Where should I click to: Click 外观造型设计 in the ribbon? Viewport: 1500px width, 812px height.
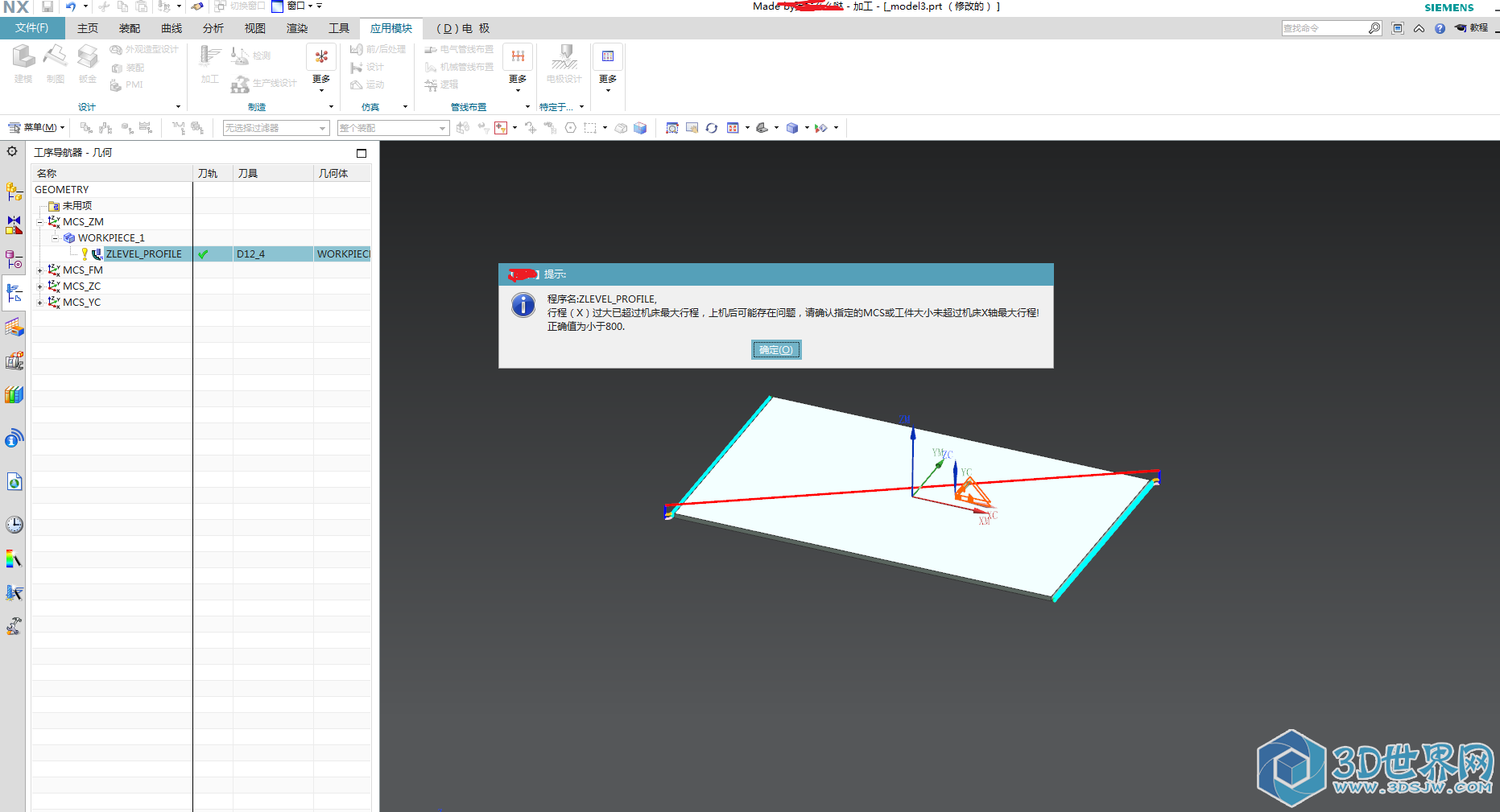click(144, 50)
